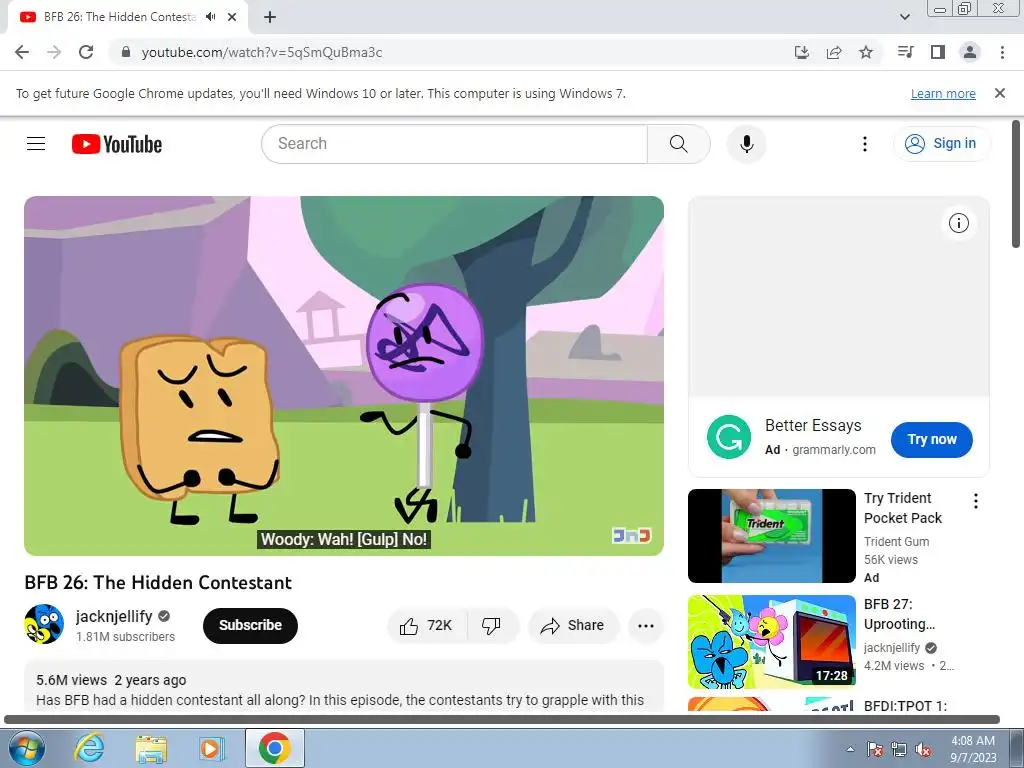
Task: Open more actions ellipsis under the video
Action: pyautogui.click(x=646, y=626)
